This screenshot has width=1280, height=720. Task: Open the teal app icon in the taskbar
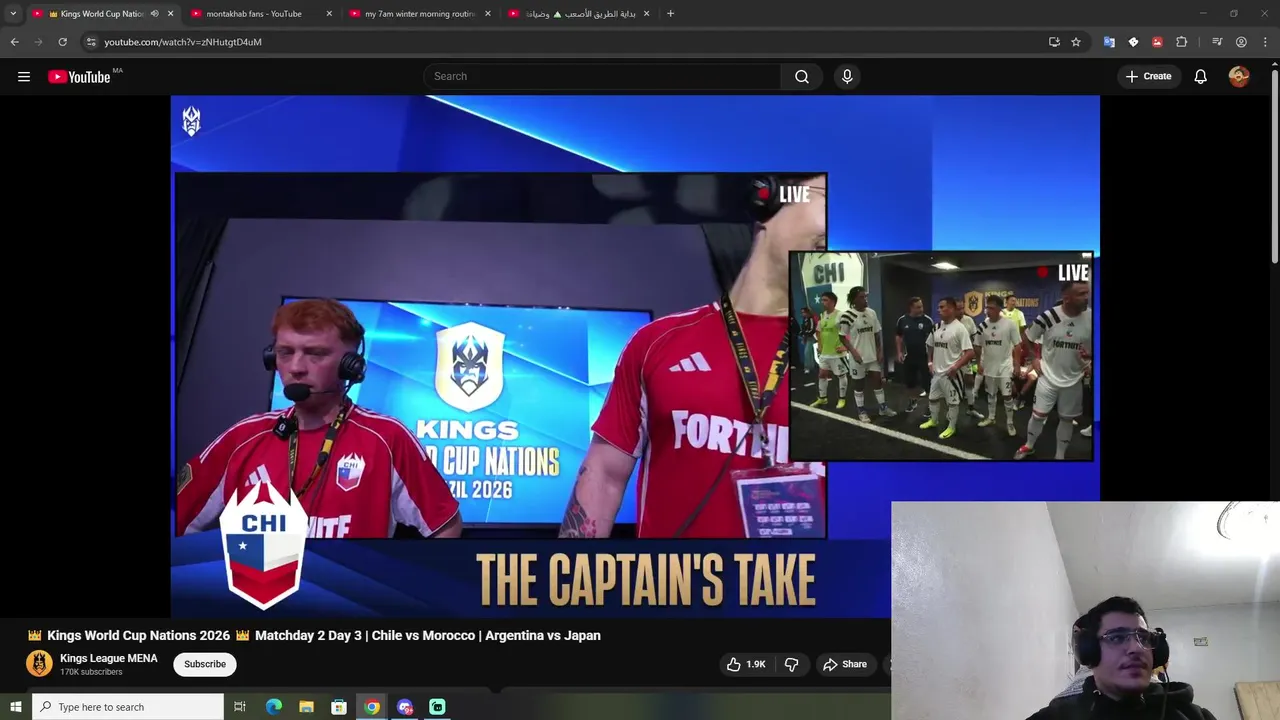click(x=437, y=707)
